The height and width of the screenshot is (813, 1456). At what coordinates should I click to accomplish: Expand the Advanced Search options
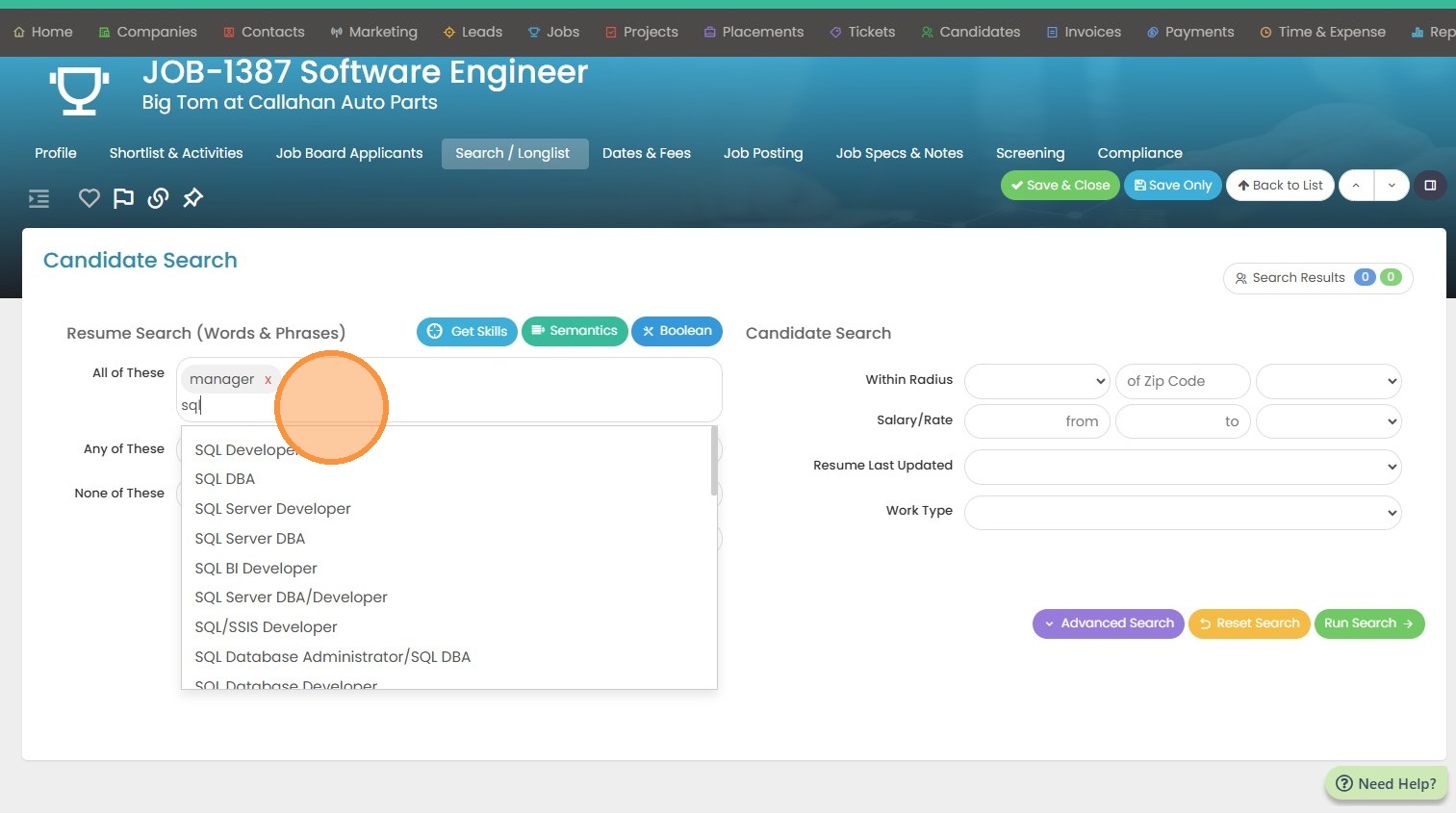coord(1108,623)
